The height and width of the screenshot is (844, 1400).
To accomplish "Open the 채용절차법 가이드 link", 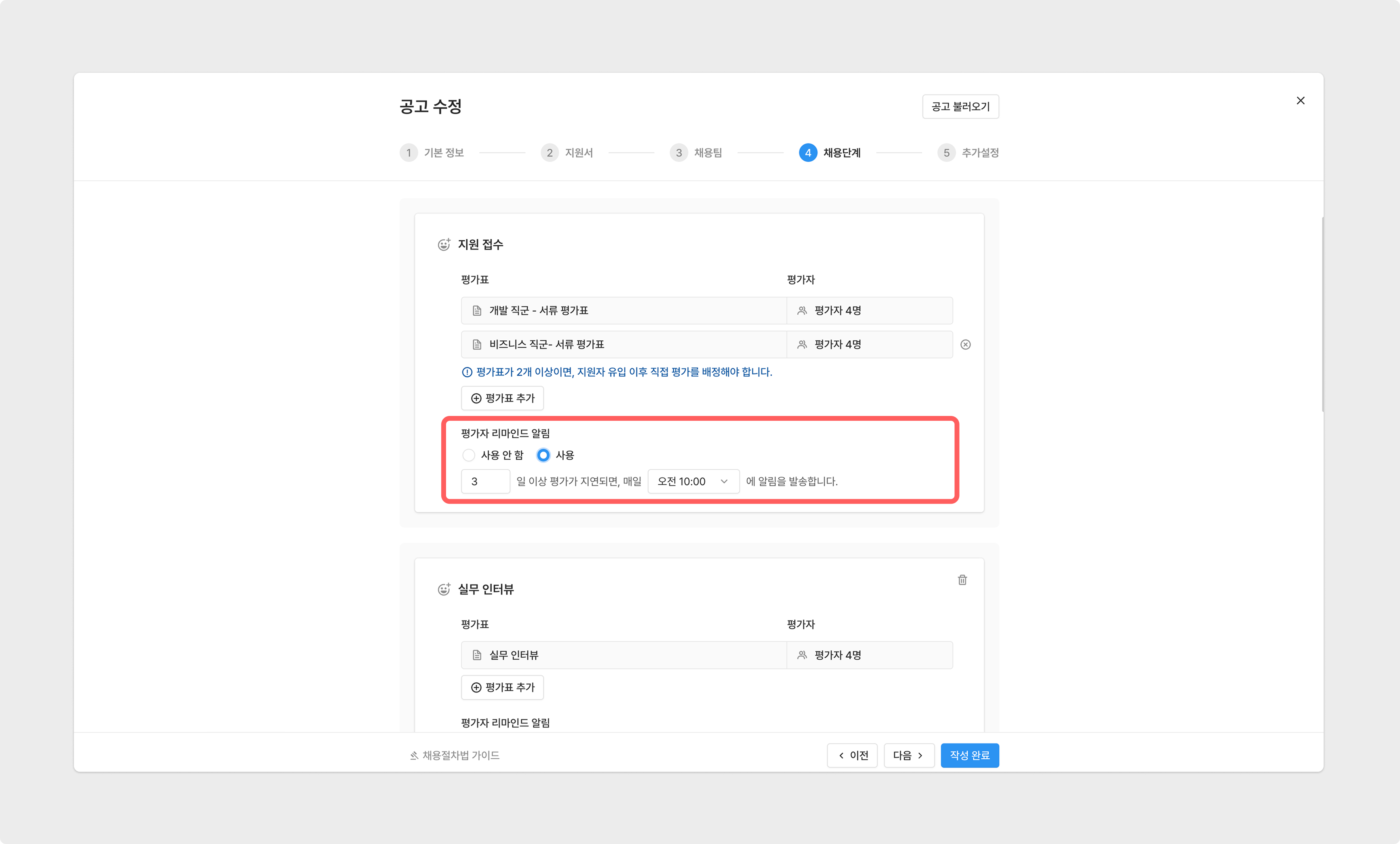I will 455,755.
